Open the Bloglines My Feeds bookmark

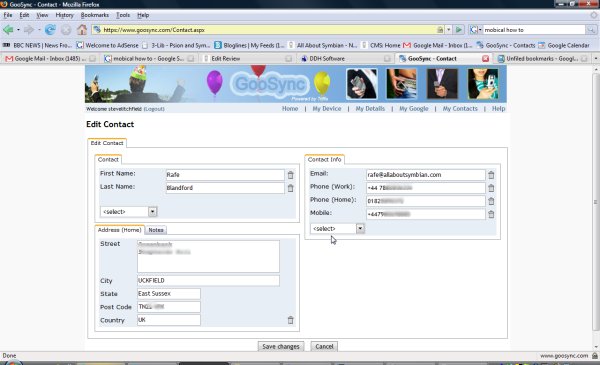249,45
